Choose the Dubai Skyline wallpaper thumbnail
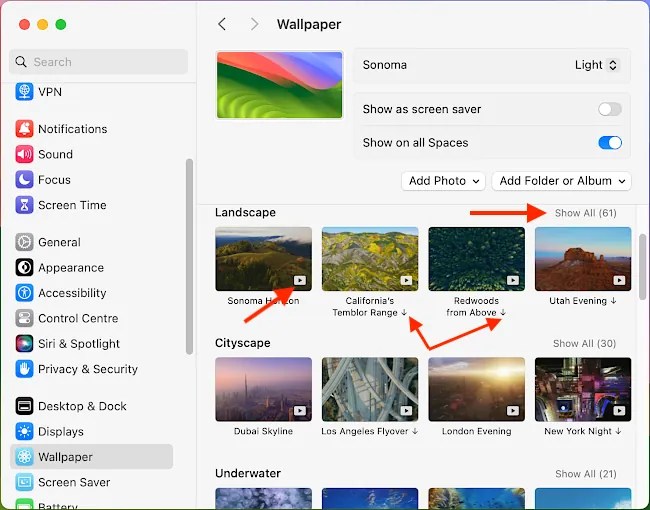650x510 pixels. [x=263, y=389]
